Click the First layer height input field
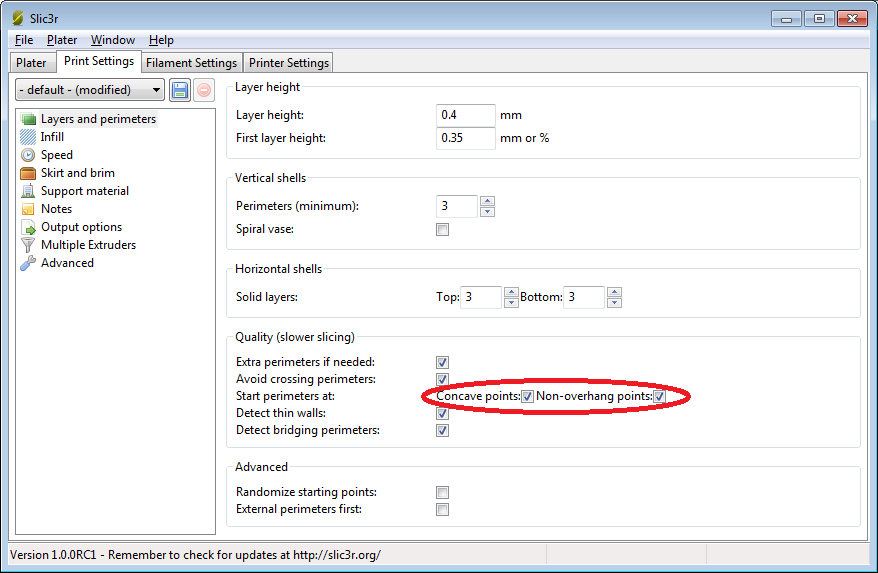This screenshot has height=573, width=878. [x=466, y=138]
